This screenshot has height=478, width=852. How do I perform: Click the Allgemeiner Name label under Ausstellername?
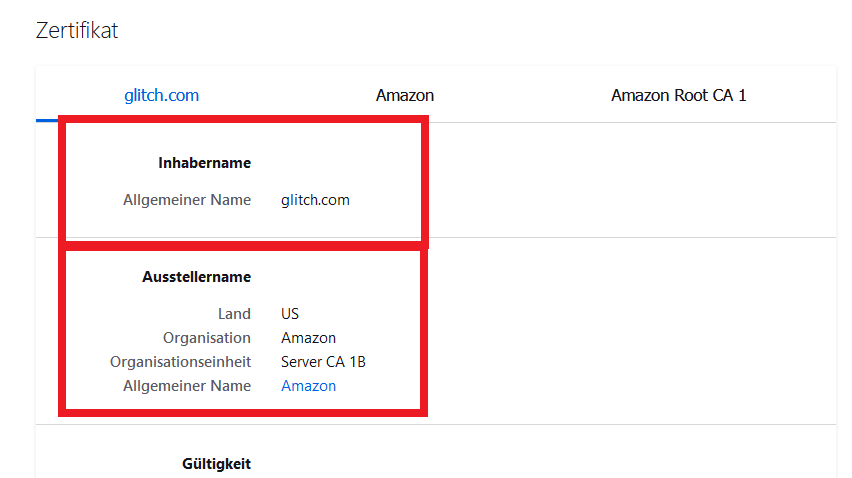pyautogui.click(x=186, y=386)
